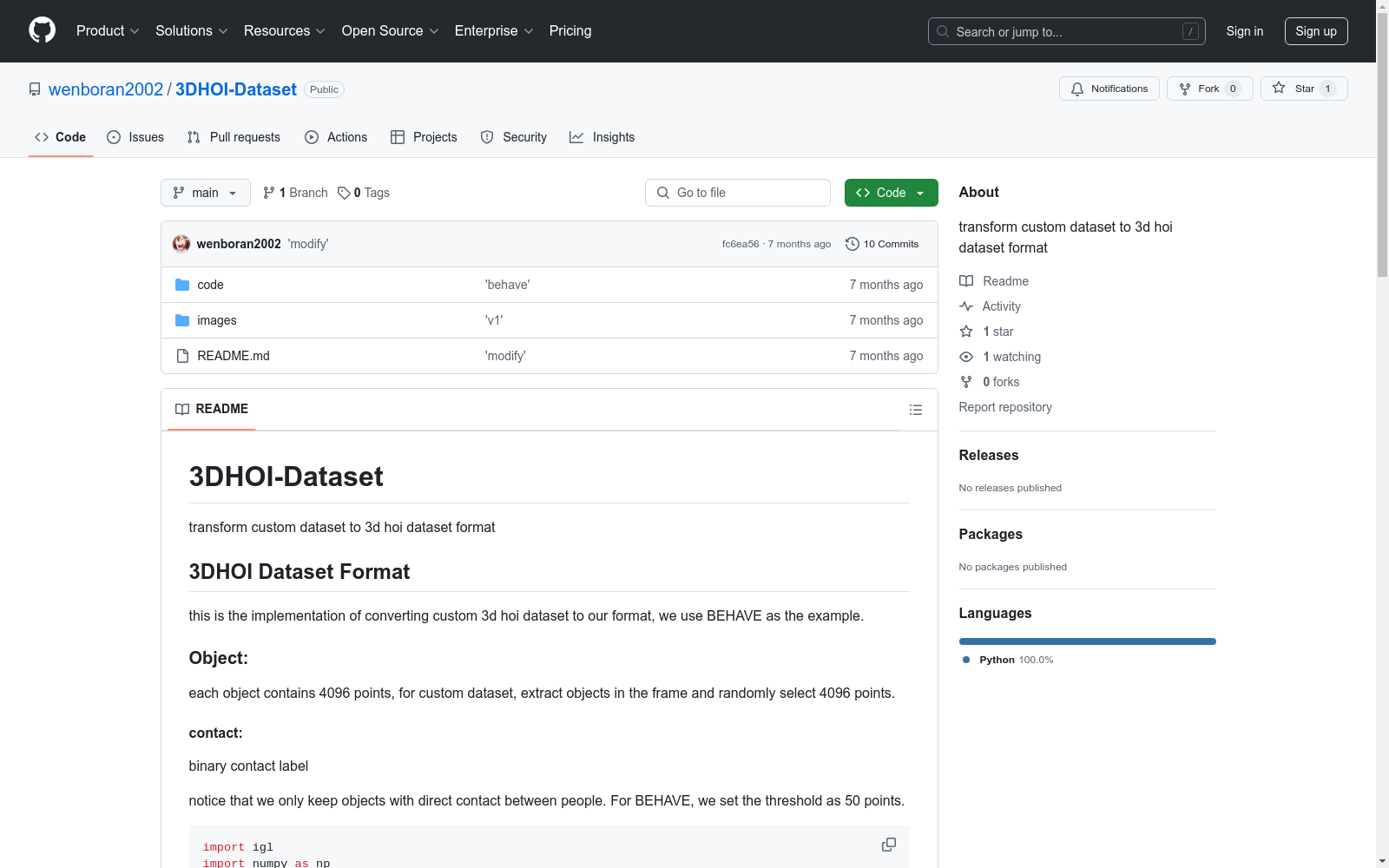Open the Python 100.0% language link

[x=1009, y=660]
